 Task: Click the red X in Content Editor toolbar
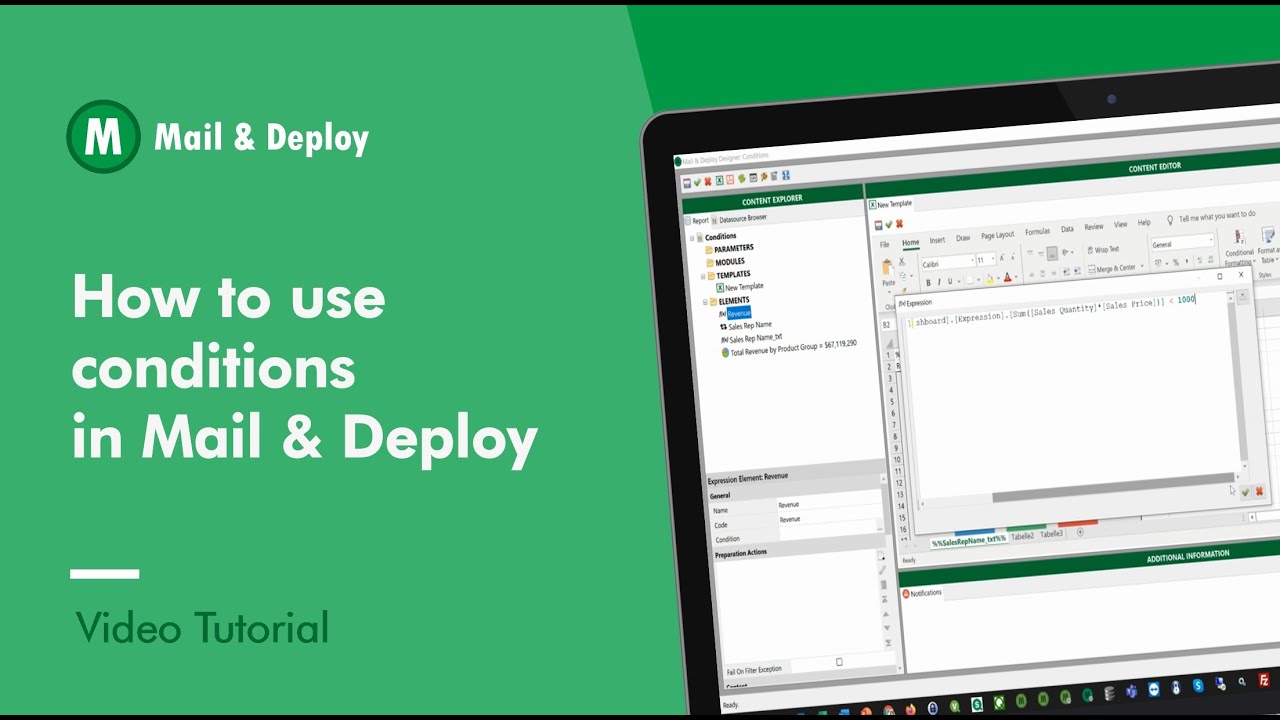tap(899, 223)
